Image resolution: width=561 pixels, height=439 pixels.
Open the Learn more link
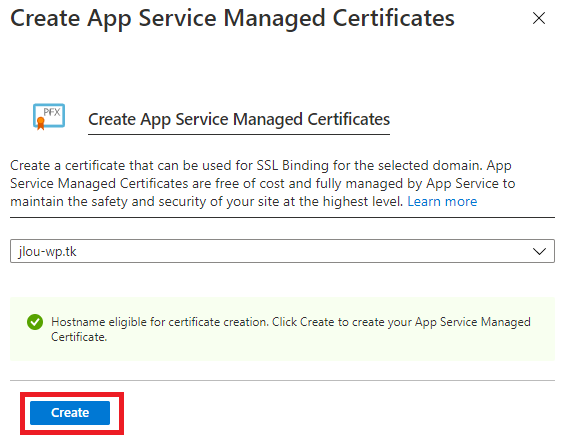pyautogui.click(x=442, y=201)
